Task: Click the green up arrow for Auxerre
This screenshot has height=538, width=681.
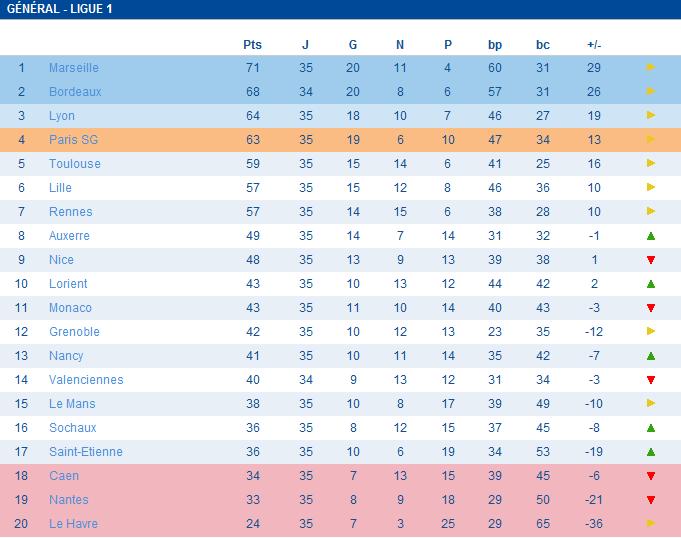Action: 650,236
